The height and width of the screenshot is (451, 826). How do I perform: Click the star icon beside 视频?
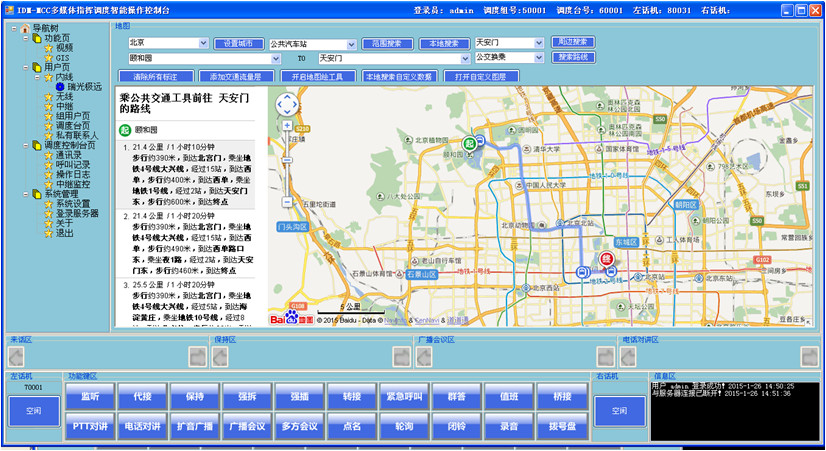(48, 47)
